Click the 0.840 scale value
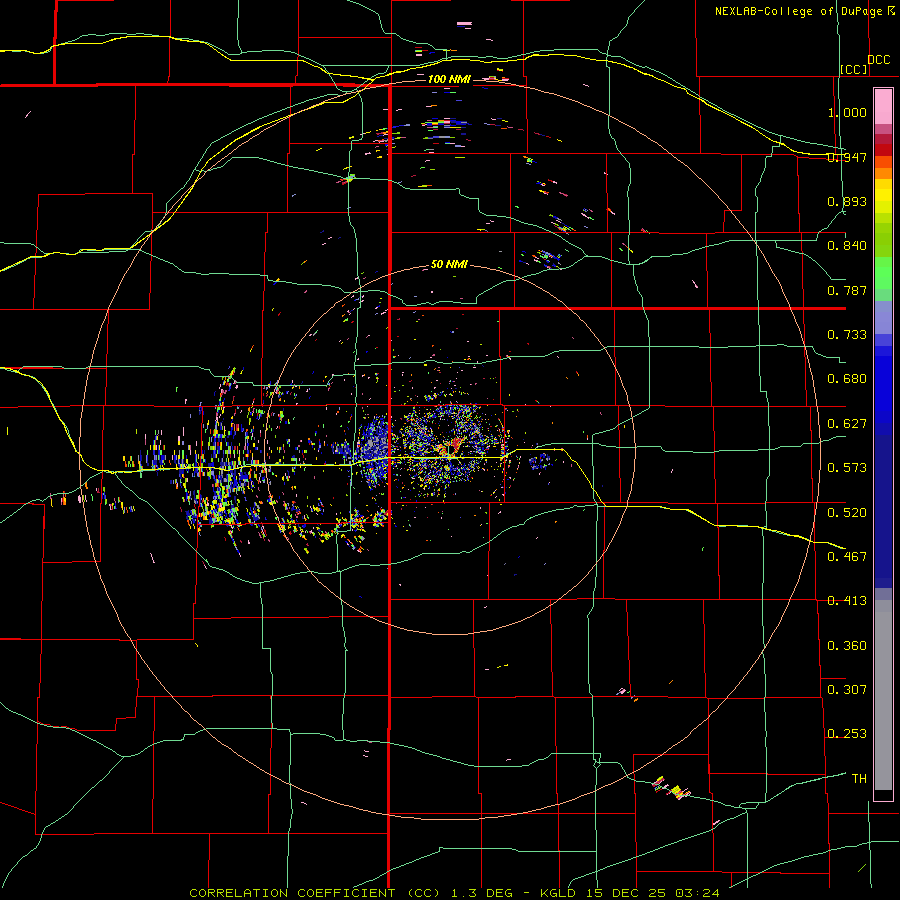 coord(847,246)
